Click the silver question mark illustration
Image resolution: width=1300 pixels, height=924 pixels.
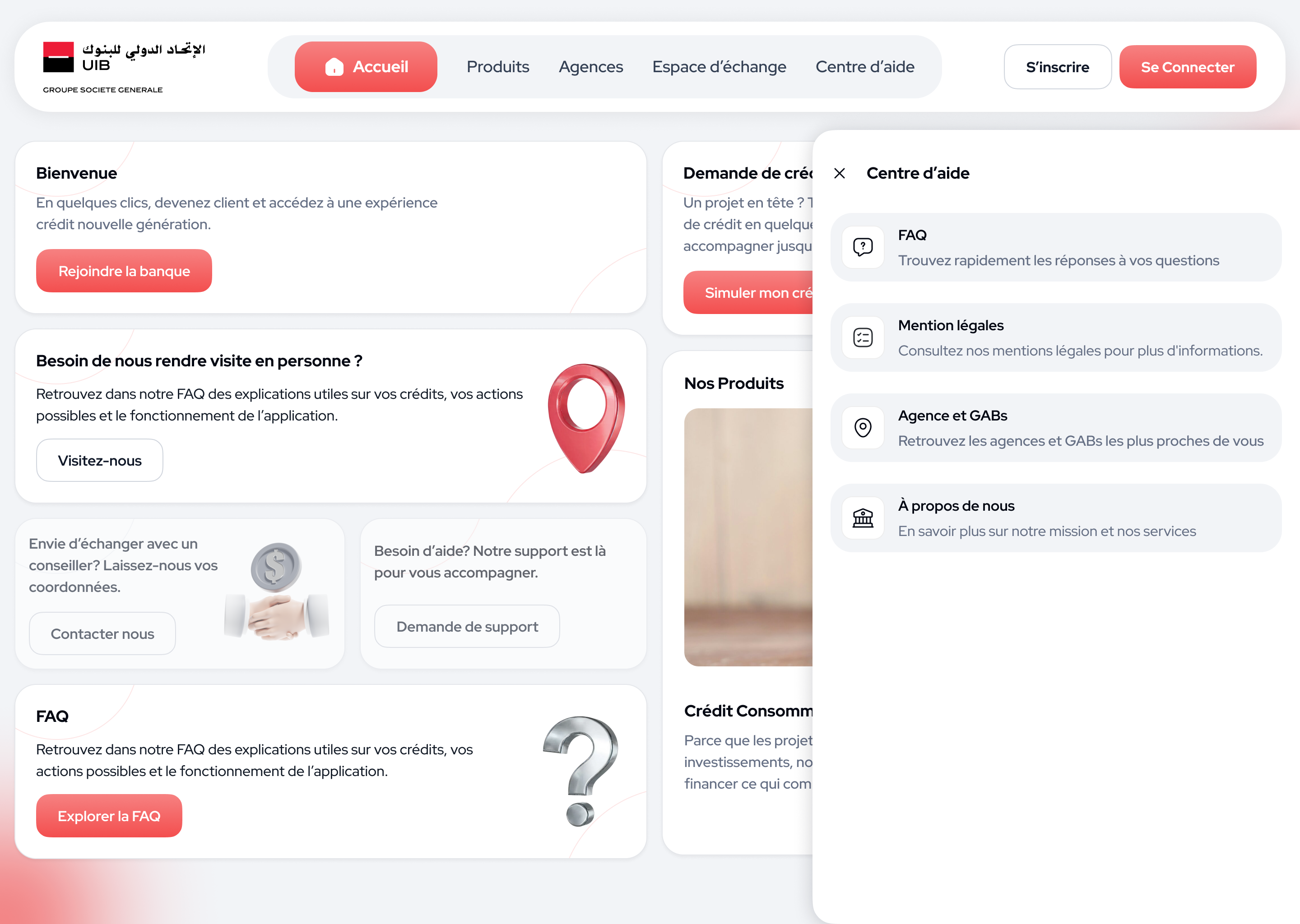pyautogui.click(x=580, y=771)
